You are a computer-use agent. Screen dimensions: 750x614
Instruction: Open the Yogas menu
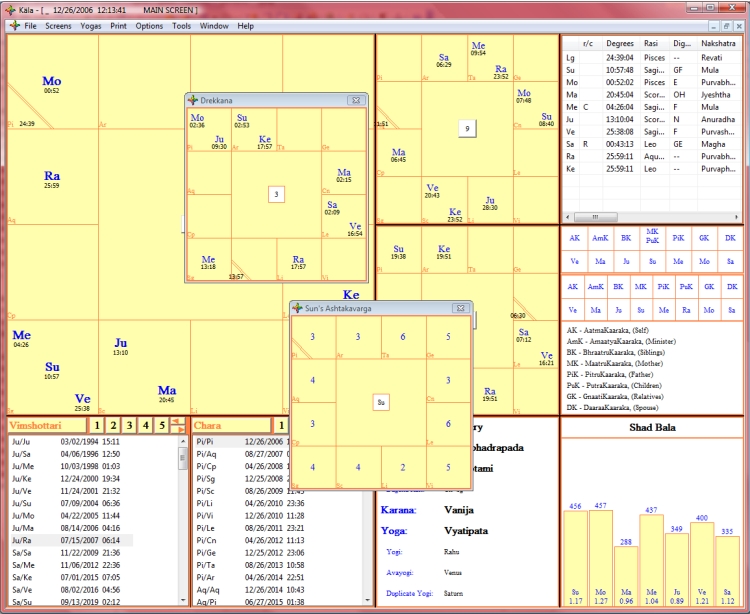click(90, 26)
